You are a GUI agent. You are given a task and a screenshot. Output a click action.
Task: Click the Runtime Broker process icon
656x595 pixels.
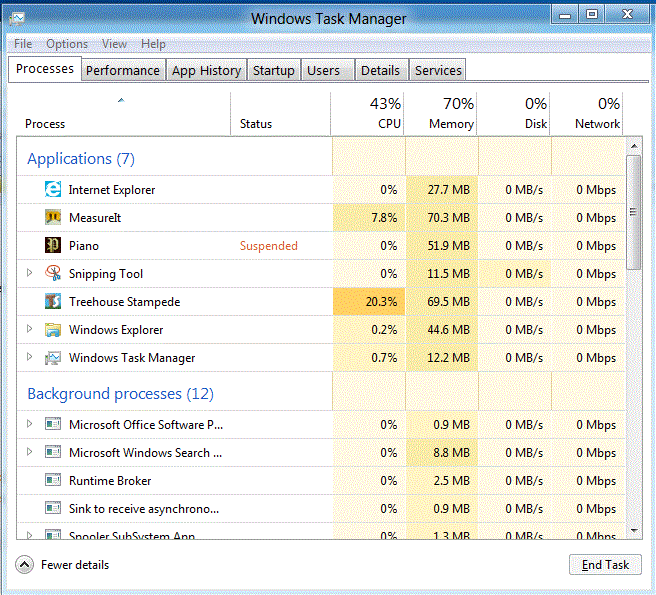[53, 480]
